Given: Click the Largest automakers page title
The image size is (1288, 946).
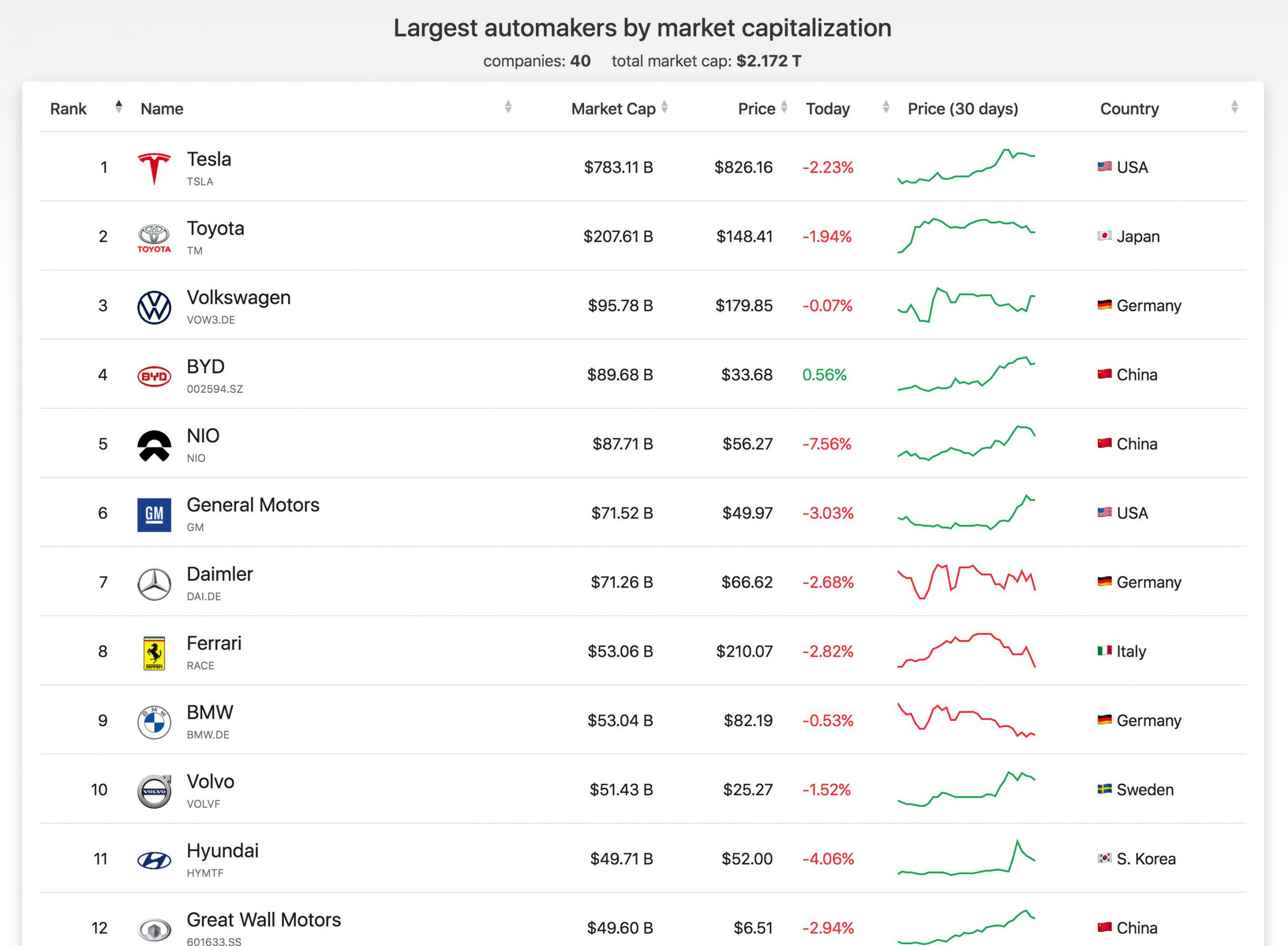Looking at the screenshot, I should click(642, 28).
